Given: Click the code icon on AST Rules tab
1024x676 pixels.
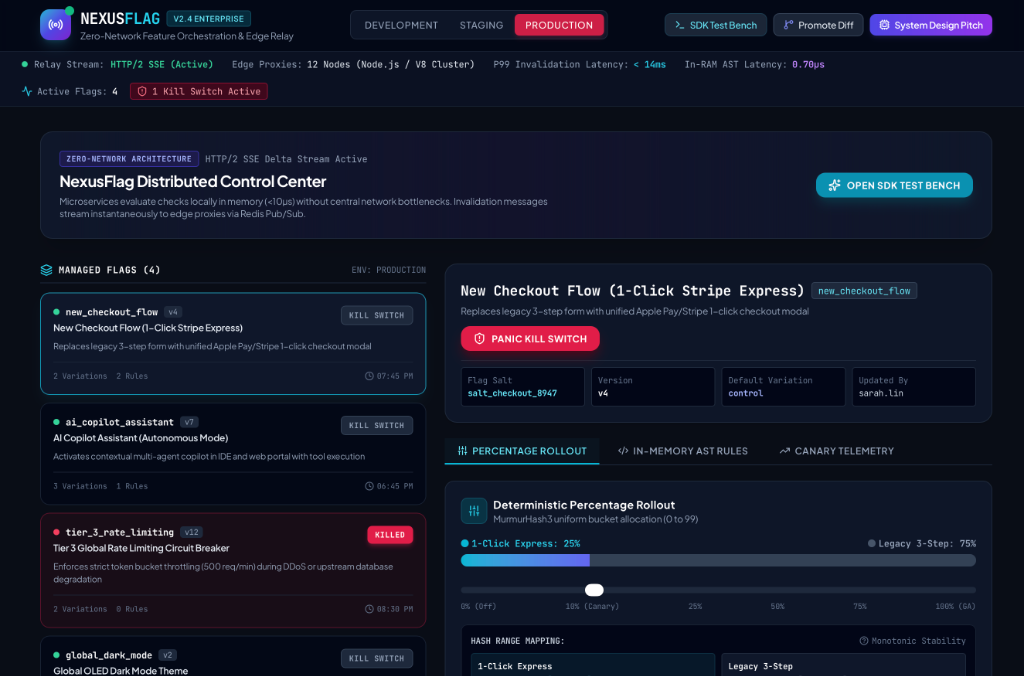Looking at the screenshot, I should tap(623, 451).
